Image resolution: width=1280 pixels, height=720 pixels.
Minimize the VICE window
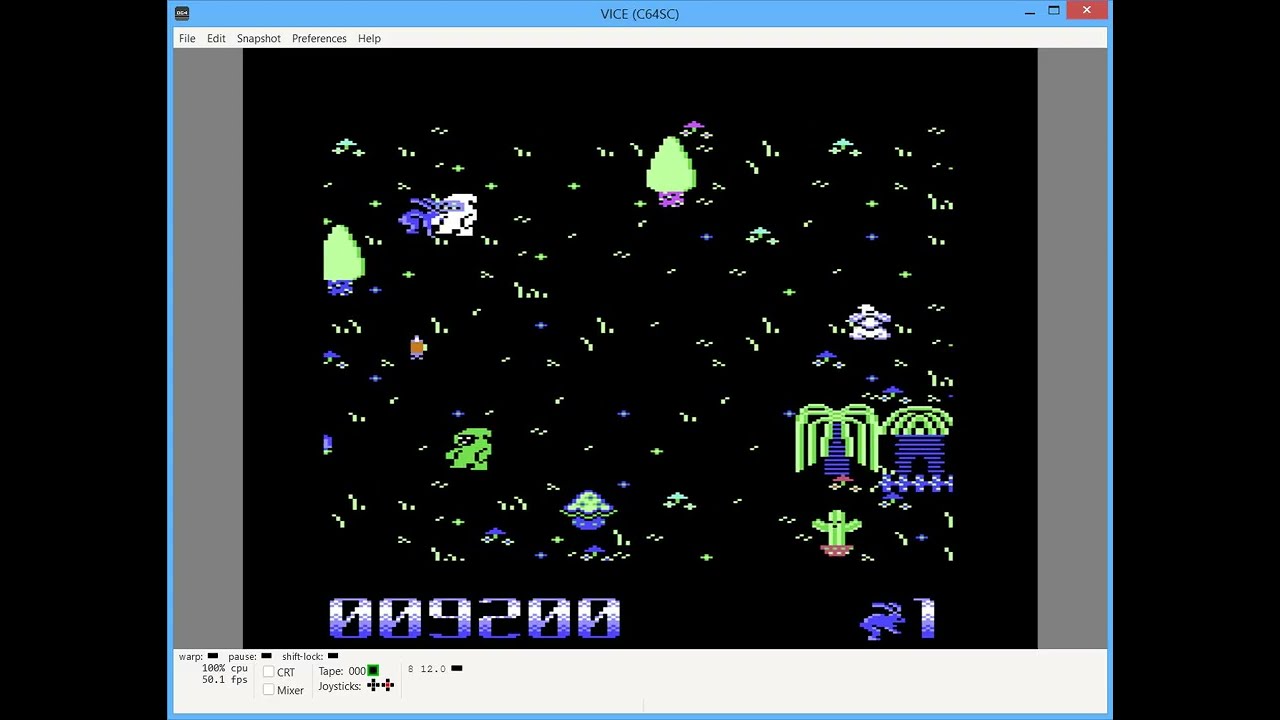tap(1030, 12)
